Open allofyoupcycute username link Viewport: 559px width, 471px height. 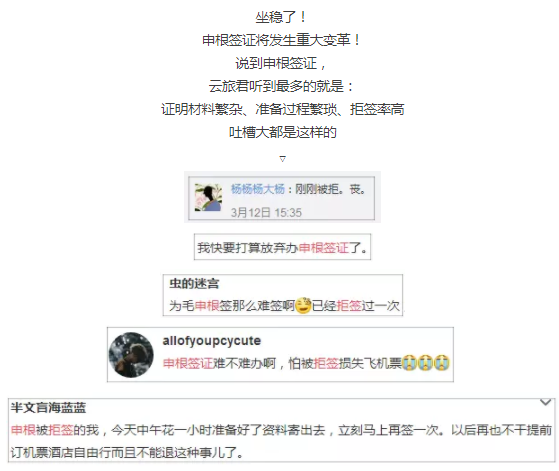pyautogui.click(x=212, y=341)
